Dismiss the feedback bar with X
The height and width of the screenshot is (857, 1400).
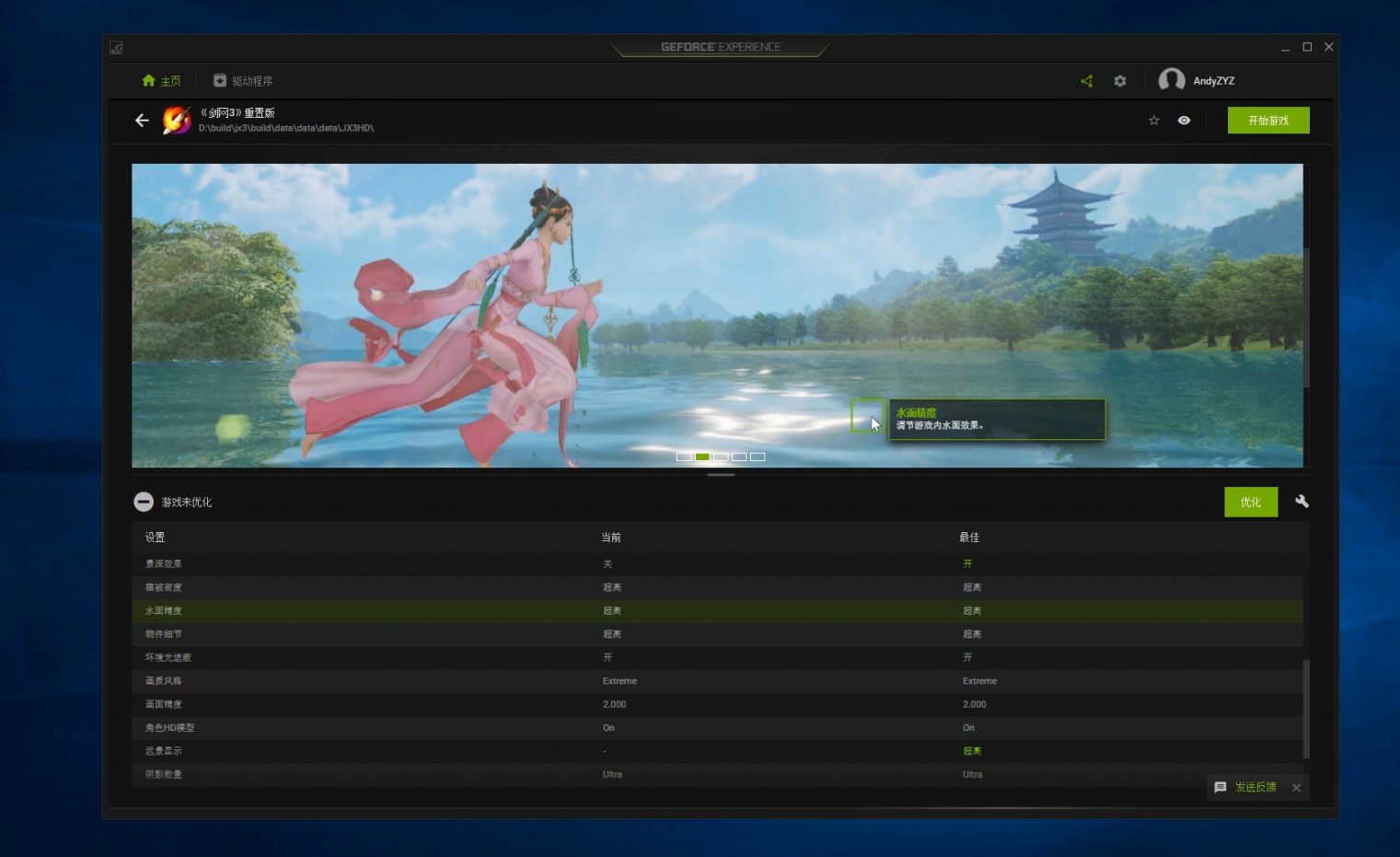1296,788
